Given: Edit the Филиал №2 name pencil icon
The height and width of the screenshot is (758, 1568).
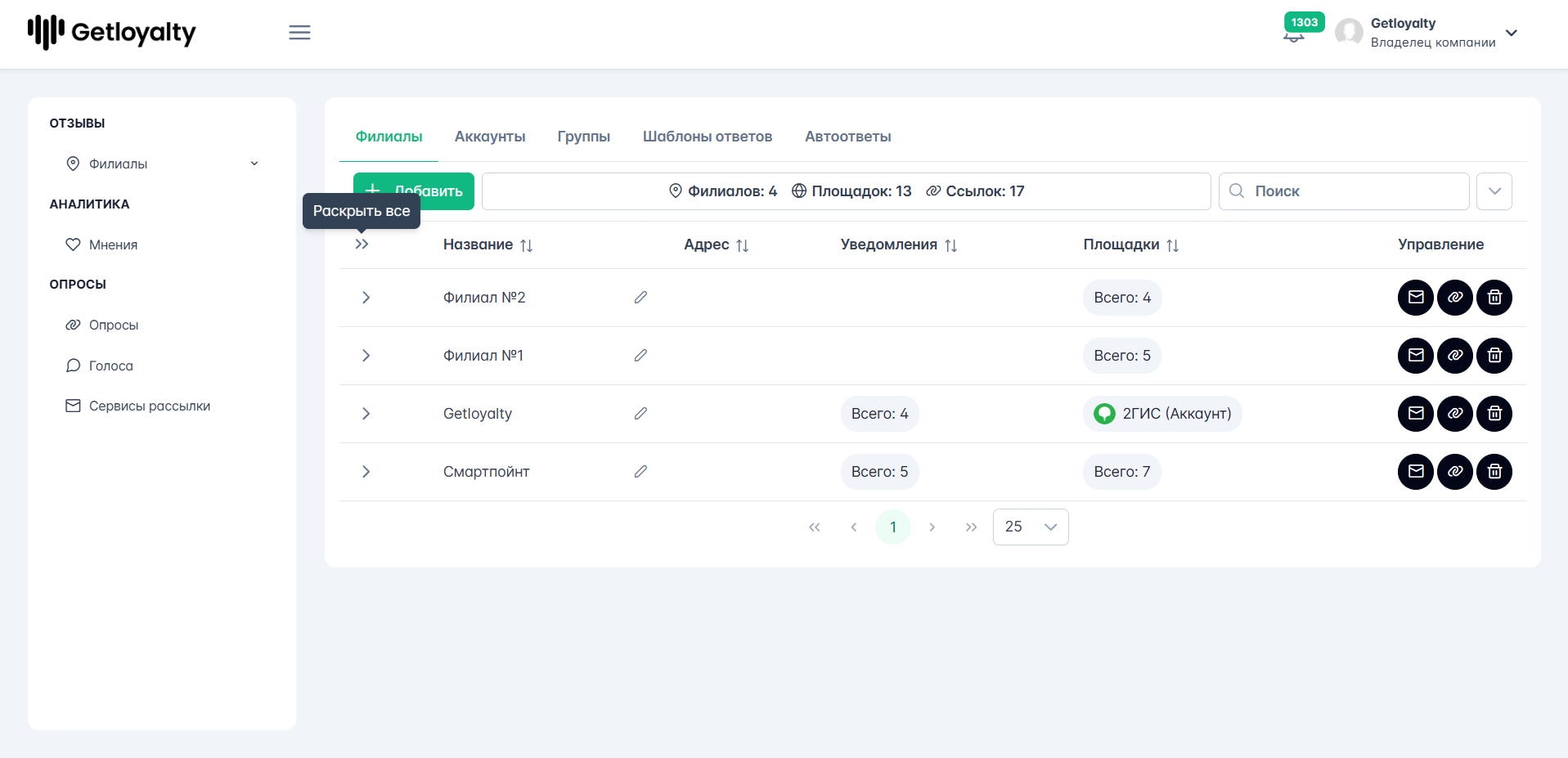Looking at the screenshot, I should [x=640, y=298].
